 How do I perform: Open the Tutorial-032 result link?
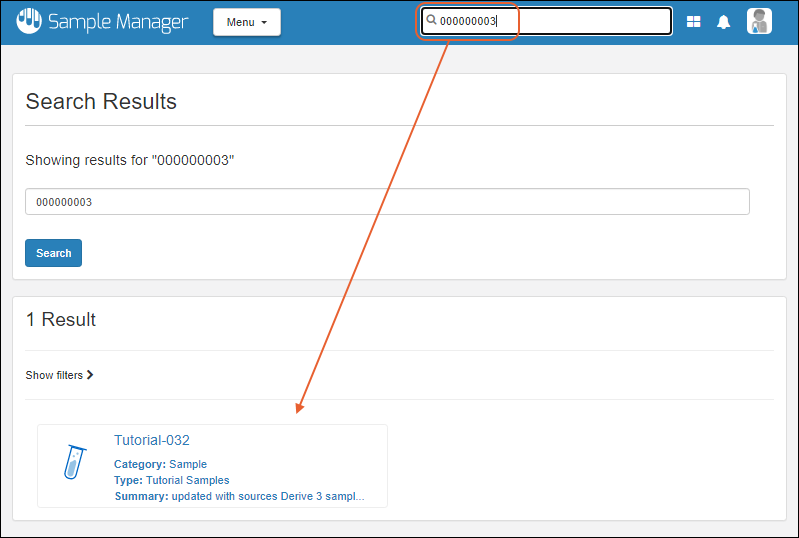coord(152,440)
